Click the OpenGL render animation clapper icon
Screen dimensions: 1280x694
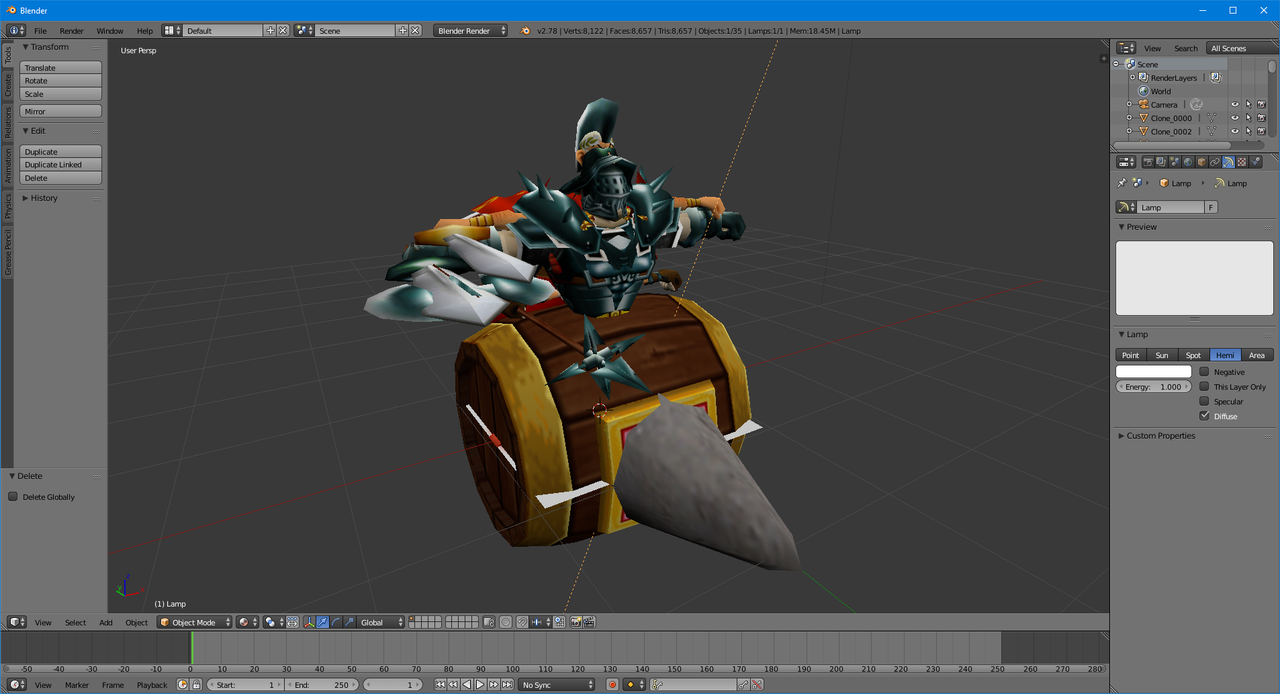click(x=589, y=622)
